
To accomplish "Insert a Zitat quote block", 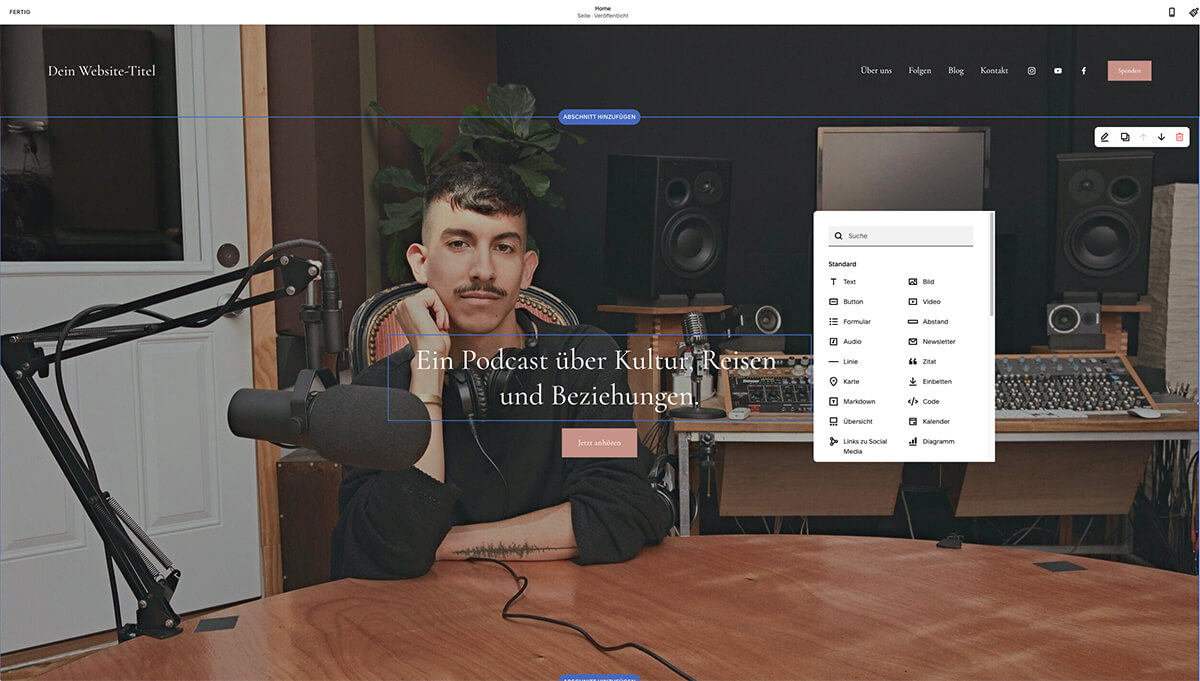I will tap(922, 362).
